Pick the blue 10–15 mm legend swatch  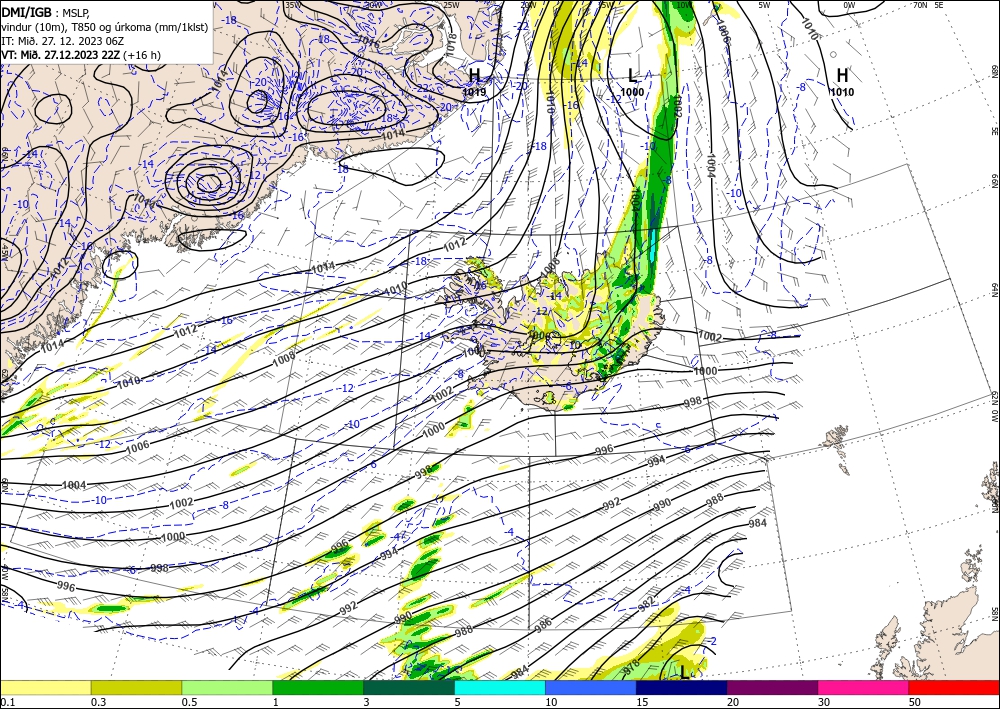pos(591,687)
